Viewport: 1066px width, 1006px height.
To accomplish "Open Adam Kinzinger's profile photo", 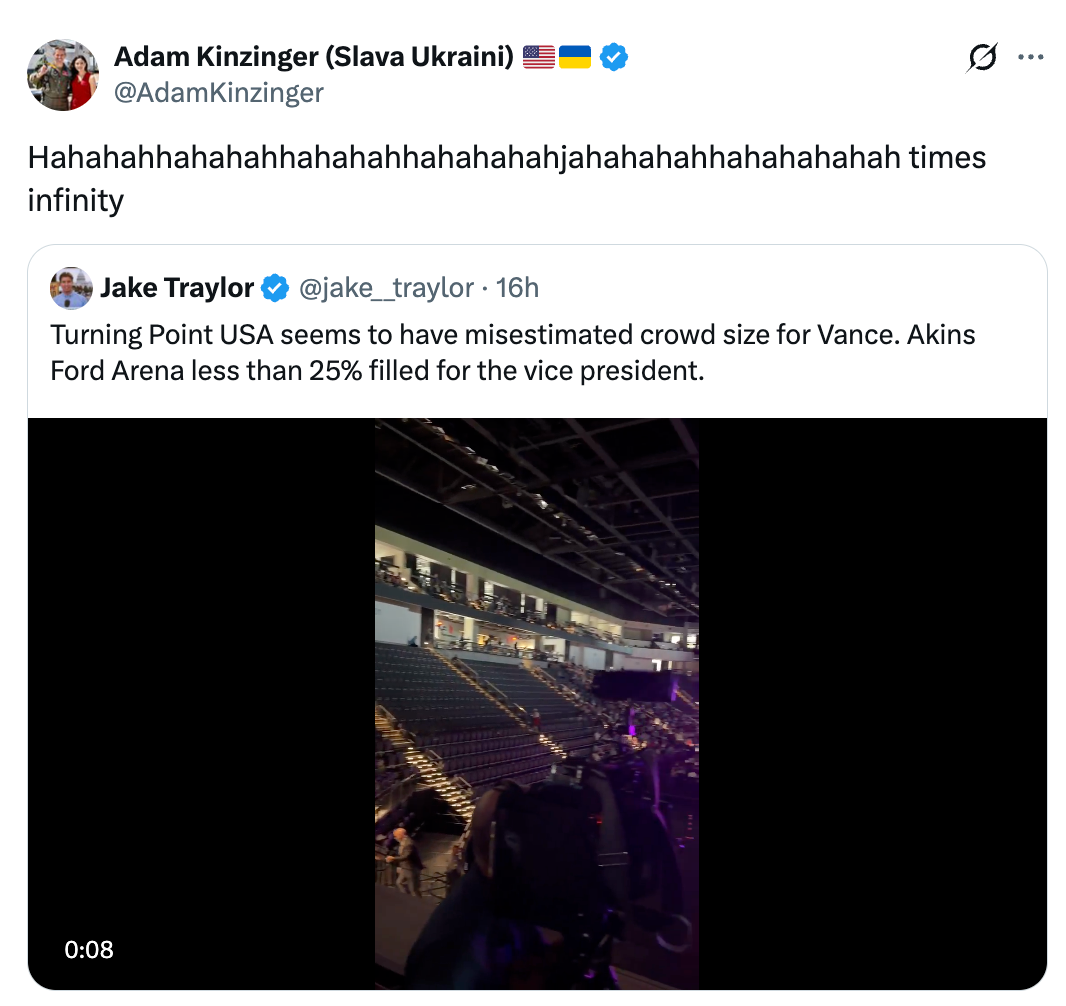I will pos(63,75).
